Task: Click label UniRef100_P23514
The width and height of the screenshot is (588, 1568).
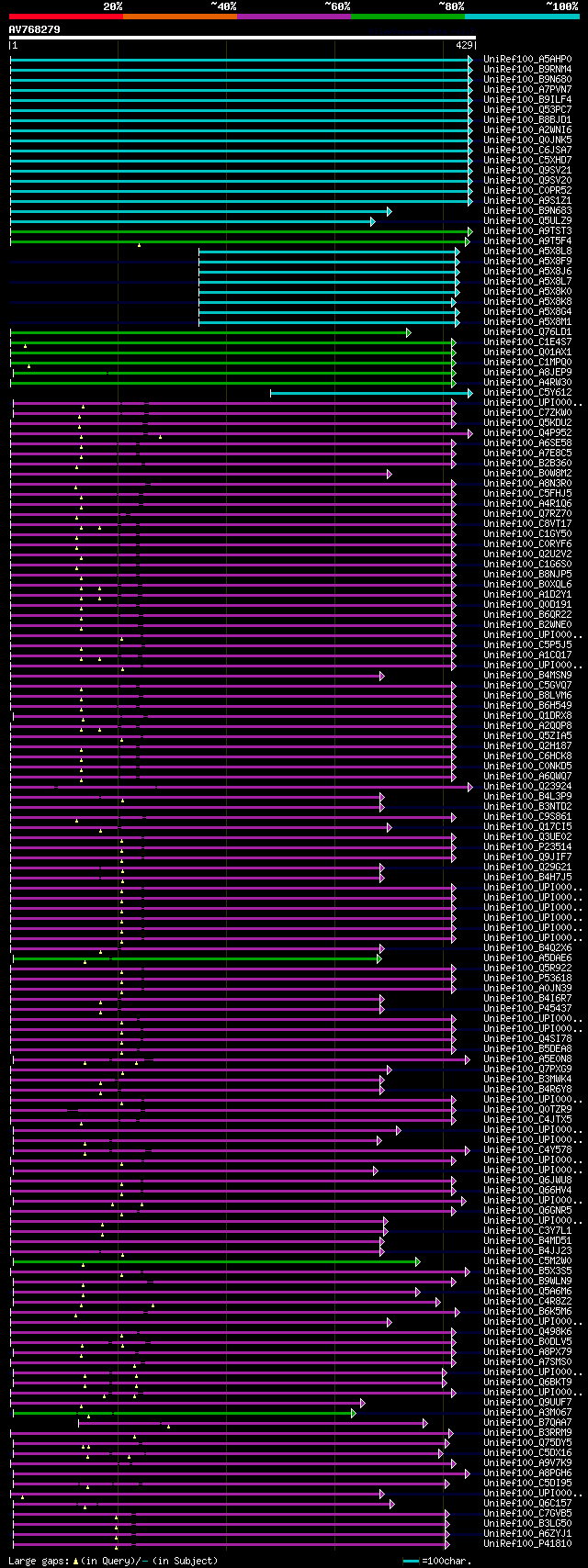Action: (527, 847)
